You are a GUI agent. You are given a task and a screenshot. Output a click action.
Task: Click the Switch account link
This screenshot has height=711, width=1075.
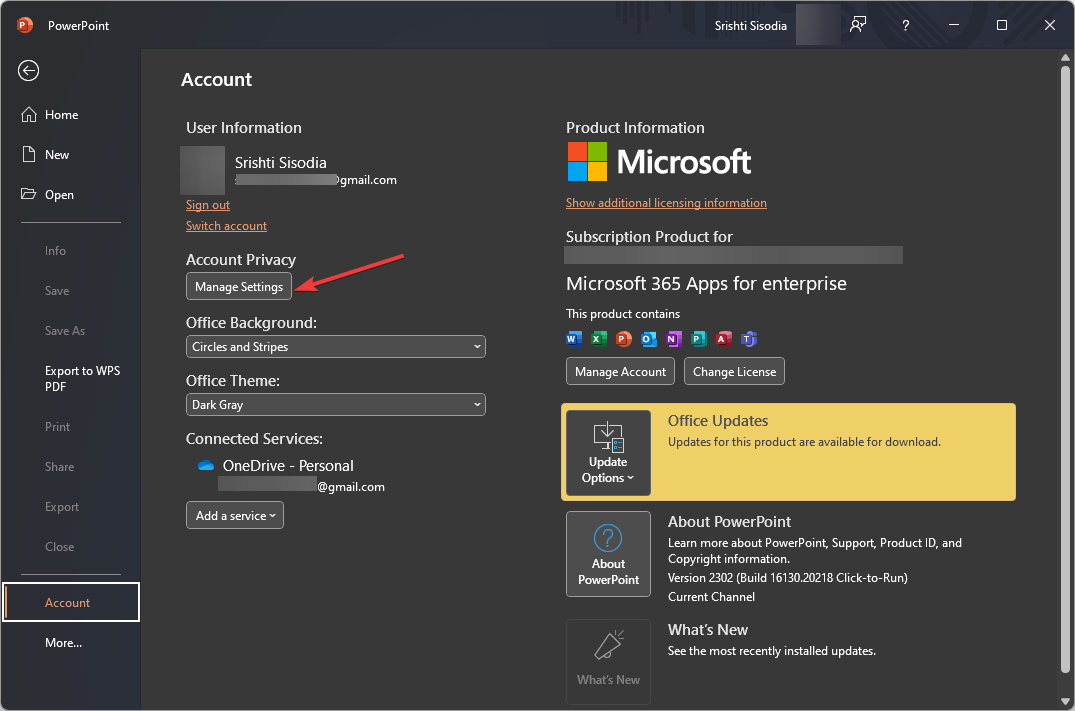click(x=226, y=226)
